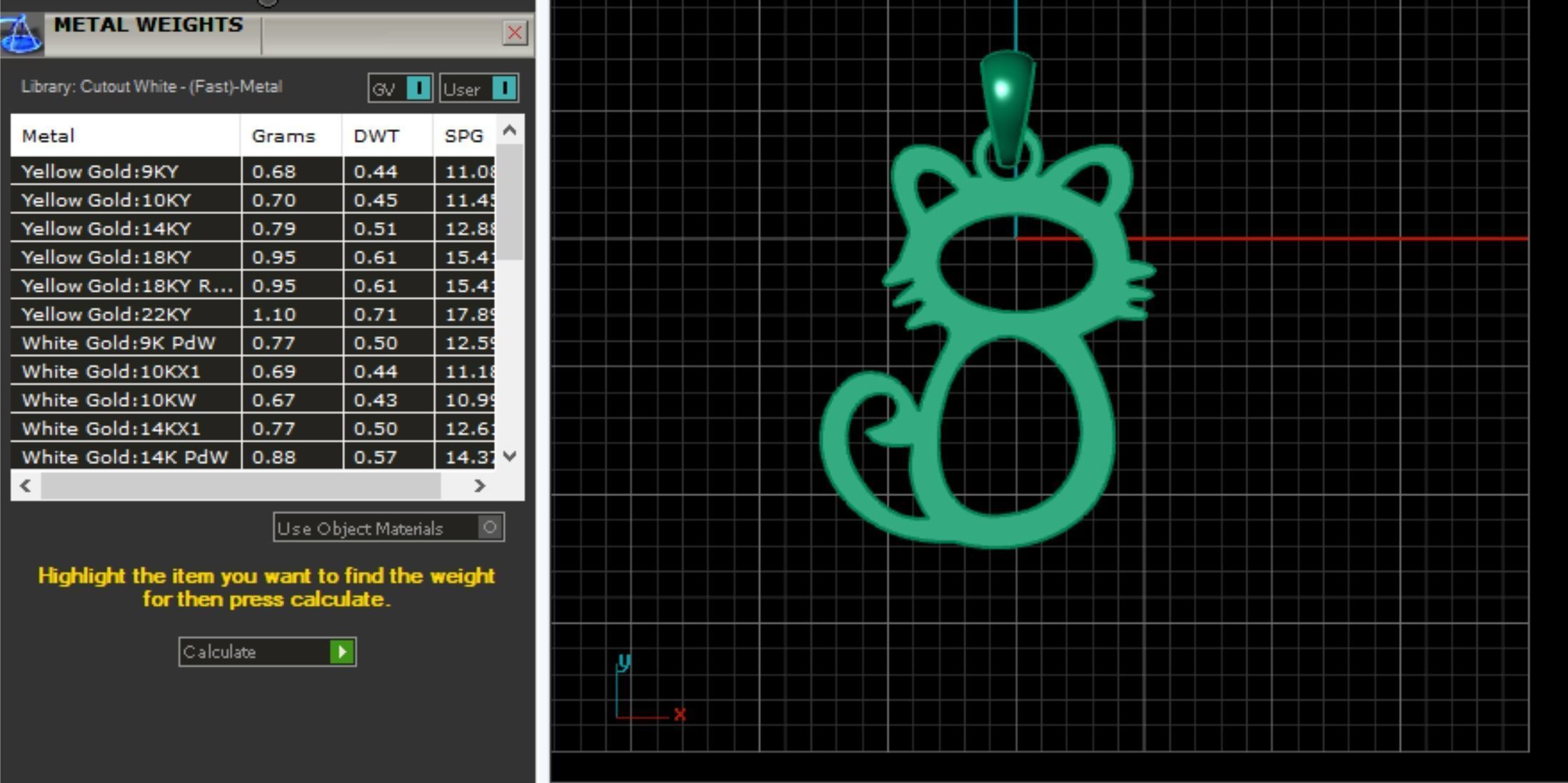Sort by the Metal column header
The height and width of the screenshot is (783, 1568).
point(126,136)
